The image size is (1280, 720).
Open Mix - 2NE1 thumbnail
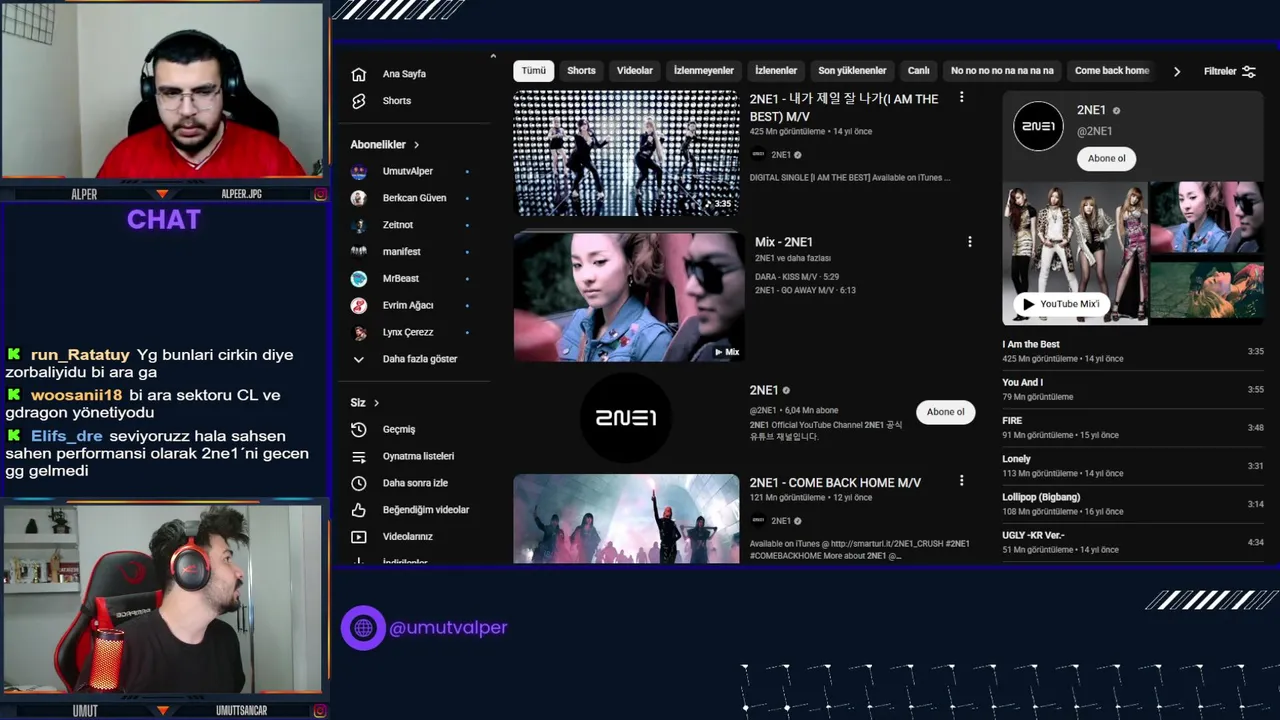tap(629, 297)
